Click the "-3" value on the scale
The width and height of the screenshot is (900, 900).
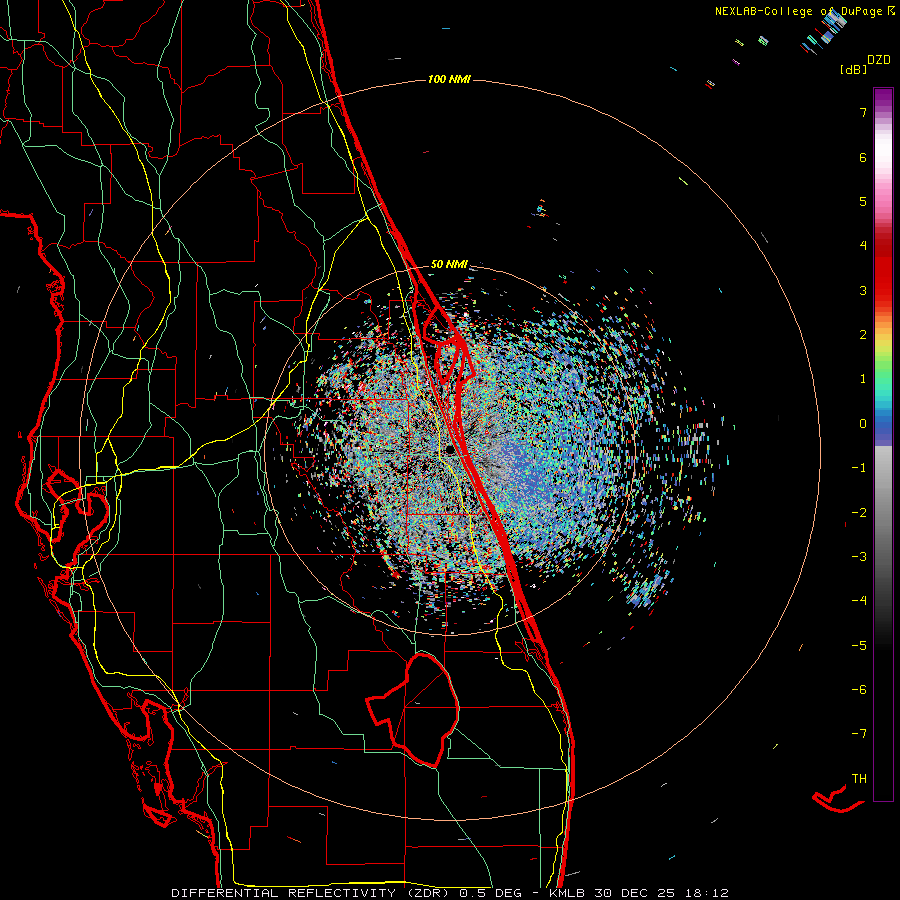(x=859, y=557)
